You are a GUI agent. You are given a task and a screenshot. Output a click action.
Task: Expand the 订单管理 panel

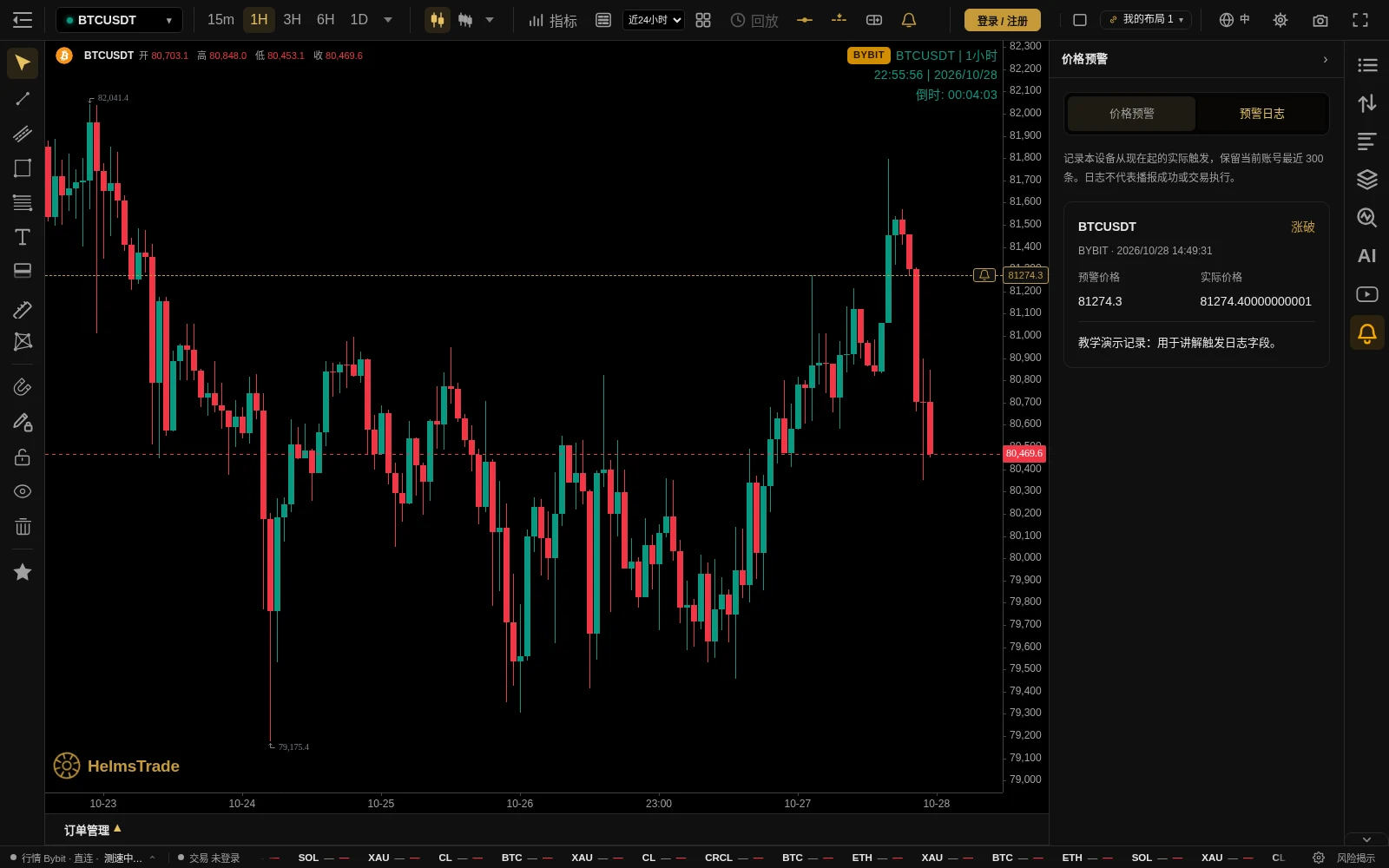tap(93, 830)
